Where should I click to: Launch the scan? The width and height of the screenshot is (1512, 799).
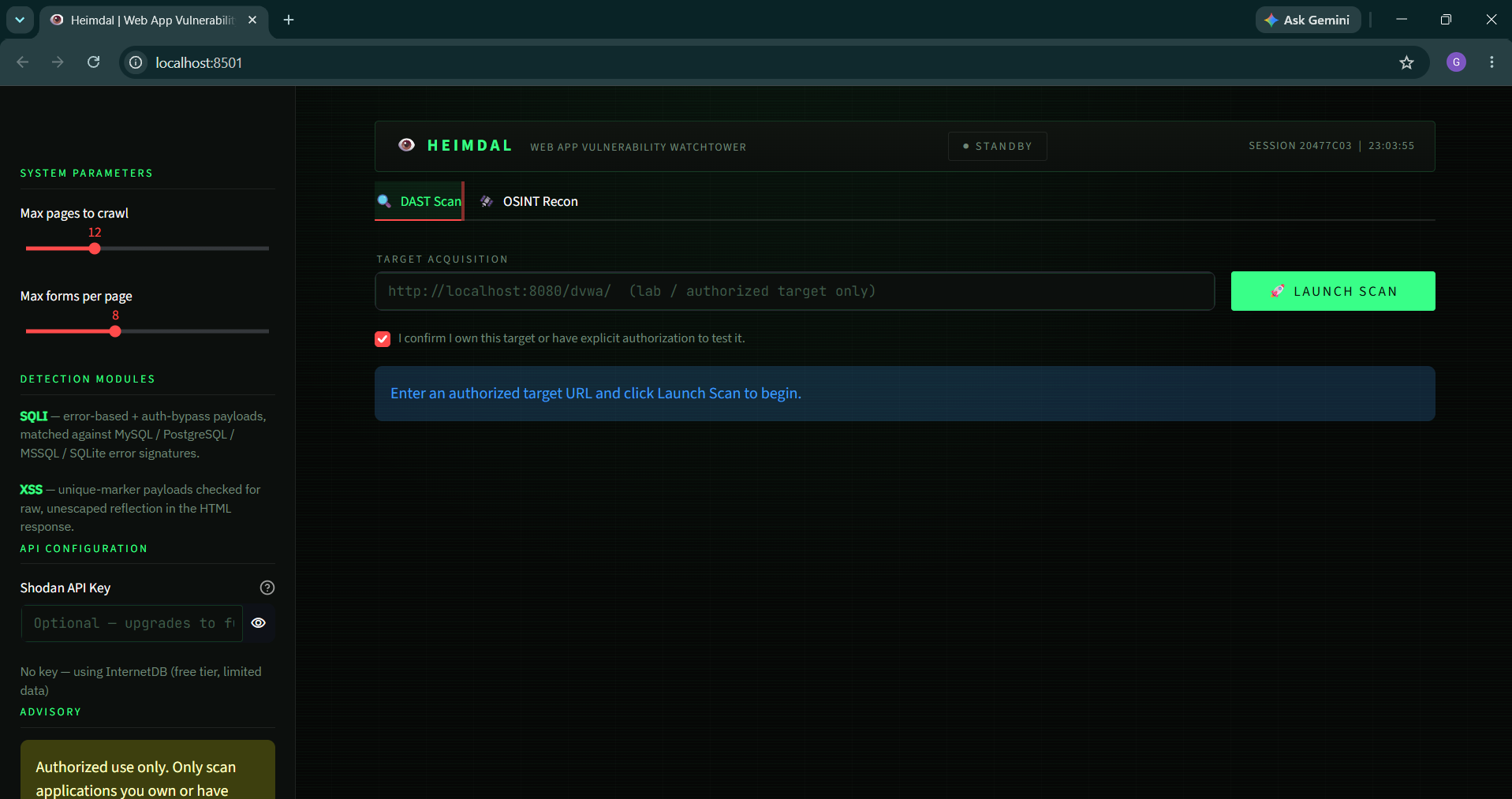pos(1333,291)
